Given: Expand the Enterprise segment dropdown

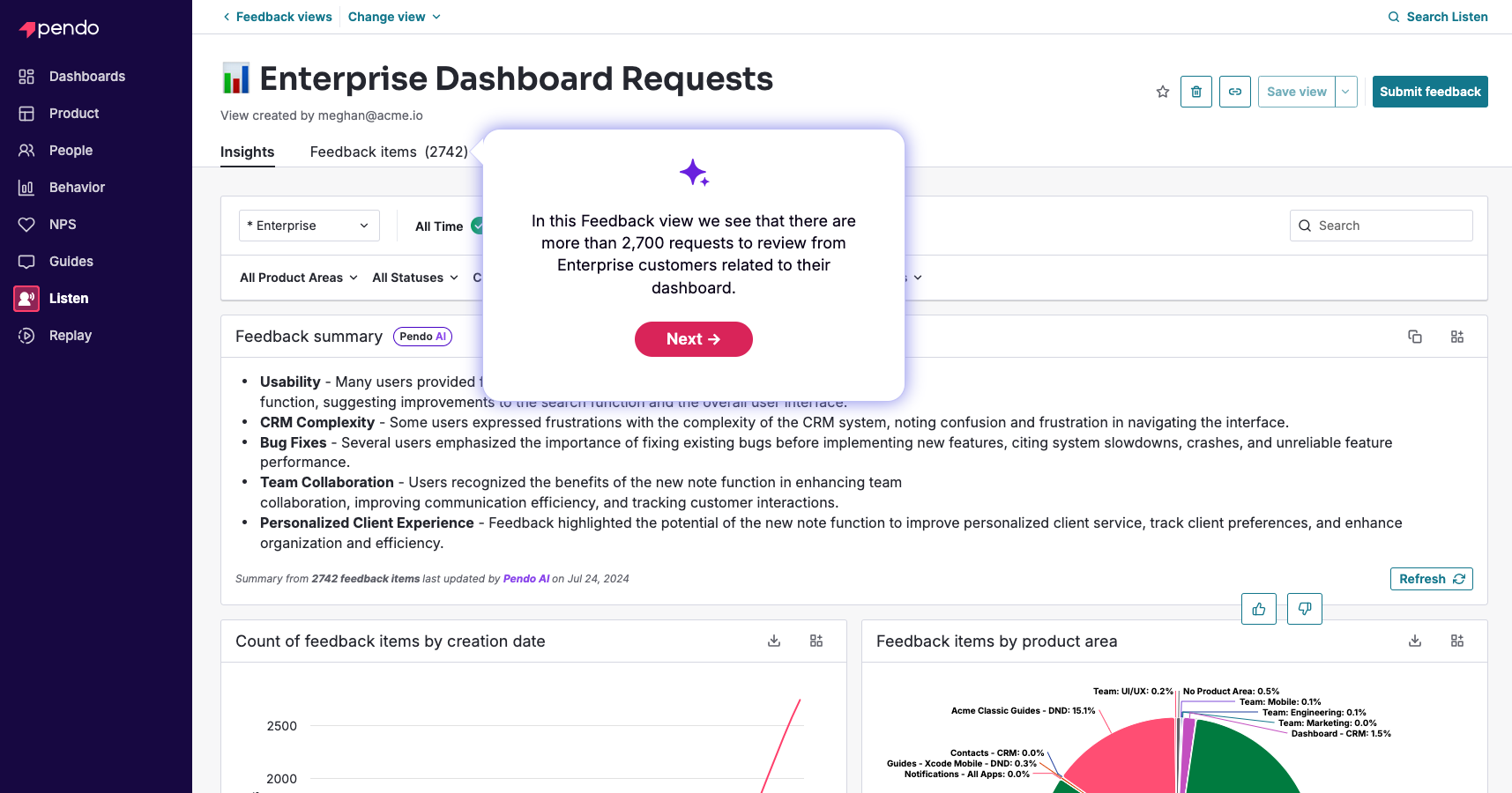Looking at the screenshot, I should pos(309,226).
